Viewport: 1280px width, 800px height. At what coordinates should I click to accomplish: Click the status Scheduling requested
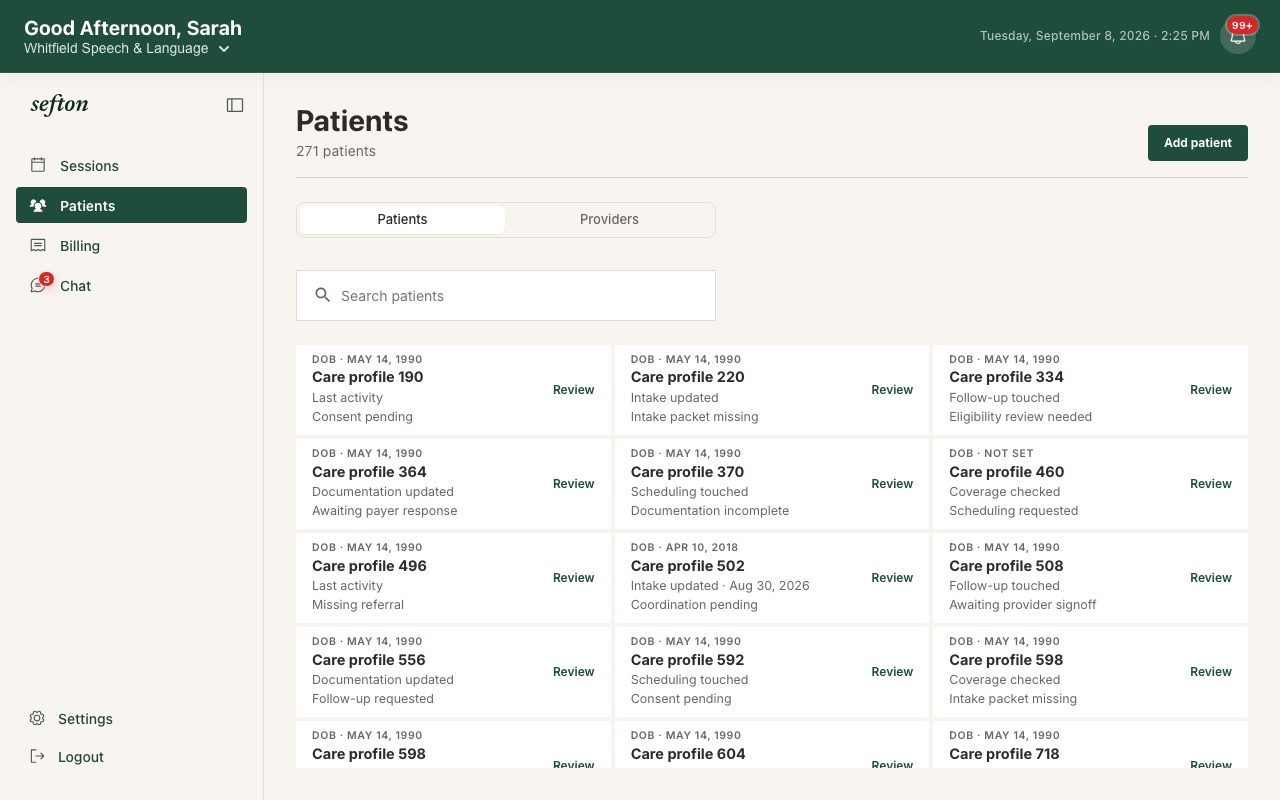[x=1013, y=511]
